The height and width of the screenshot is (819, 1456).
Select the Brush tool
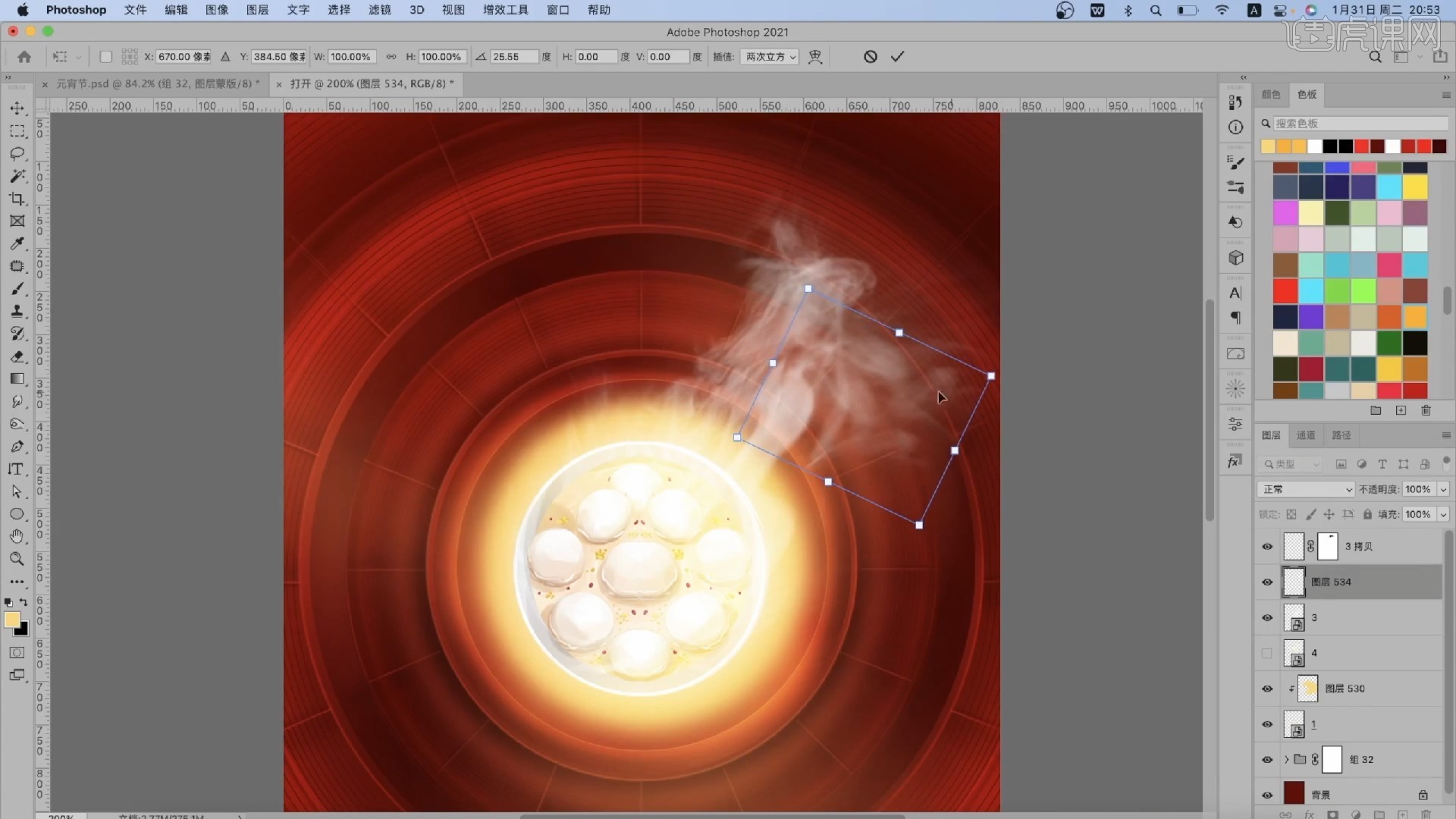coord(17,289)
